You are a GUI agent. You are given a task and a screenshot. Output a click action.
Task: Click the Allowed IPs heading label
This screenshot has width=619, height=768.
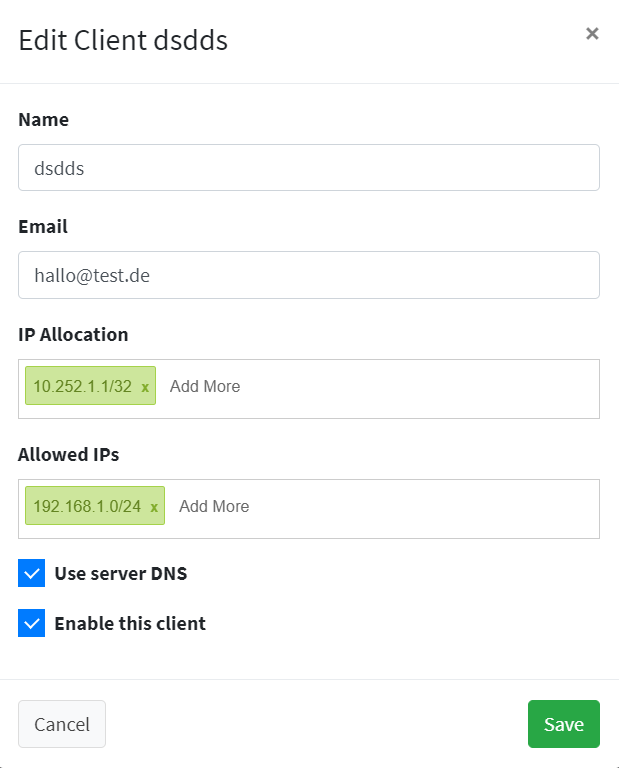point(69,455)
